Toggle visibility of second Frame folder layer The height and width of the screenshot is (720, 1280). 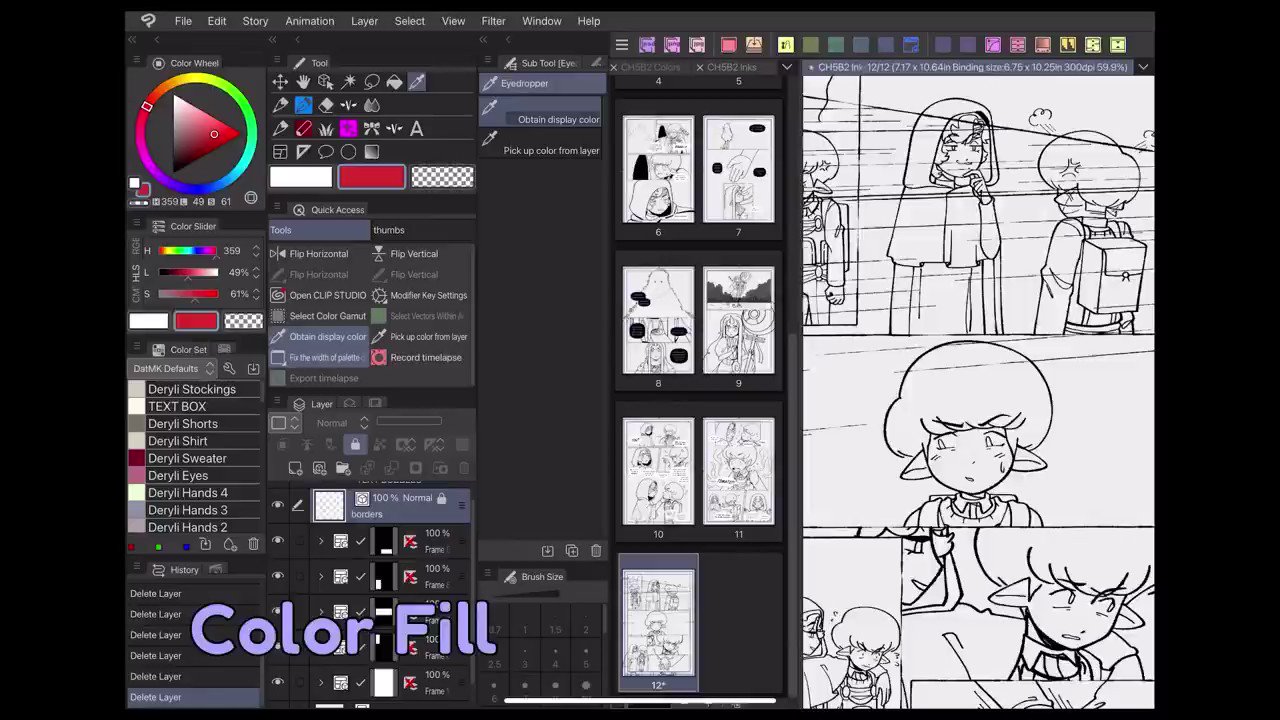pos(278,576)
